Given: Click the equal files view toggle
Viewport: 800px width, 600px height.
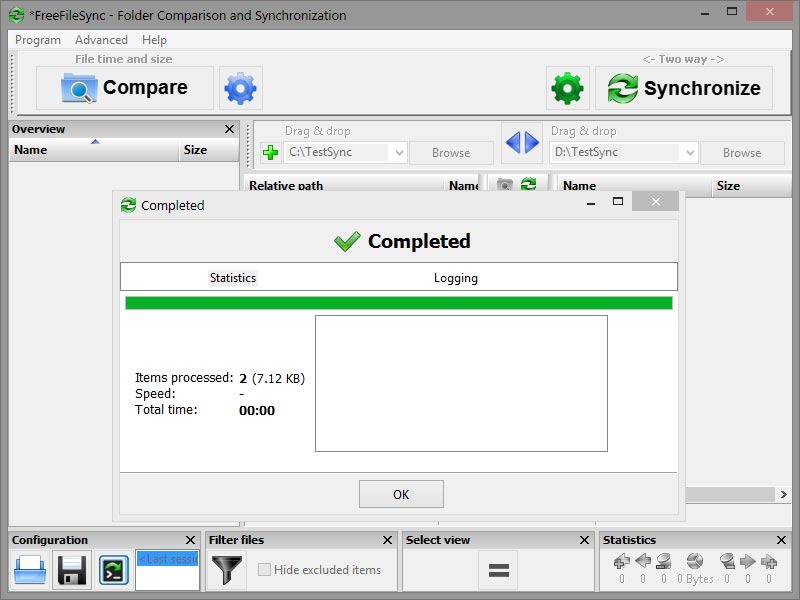Looking at the screenshot, I should (x=498, y=570).
